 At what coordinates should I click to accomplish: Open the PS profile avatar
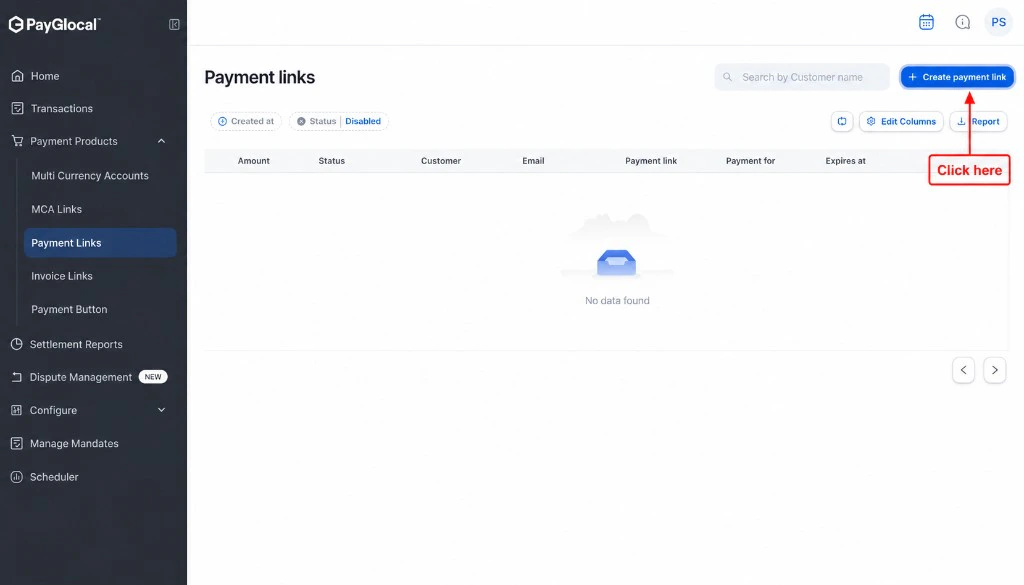(999, 22)
